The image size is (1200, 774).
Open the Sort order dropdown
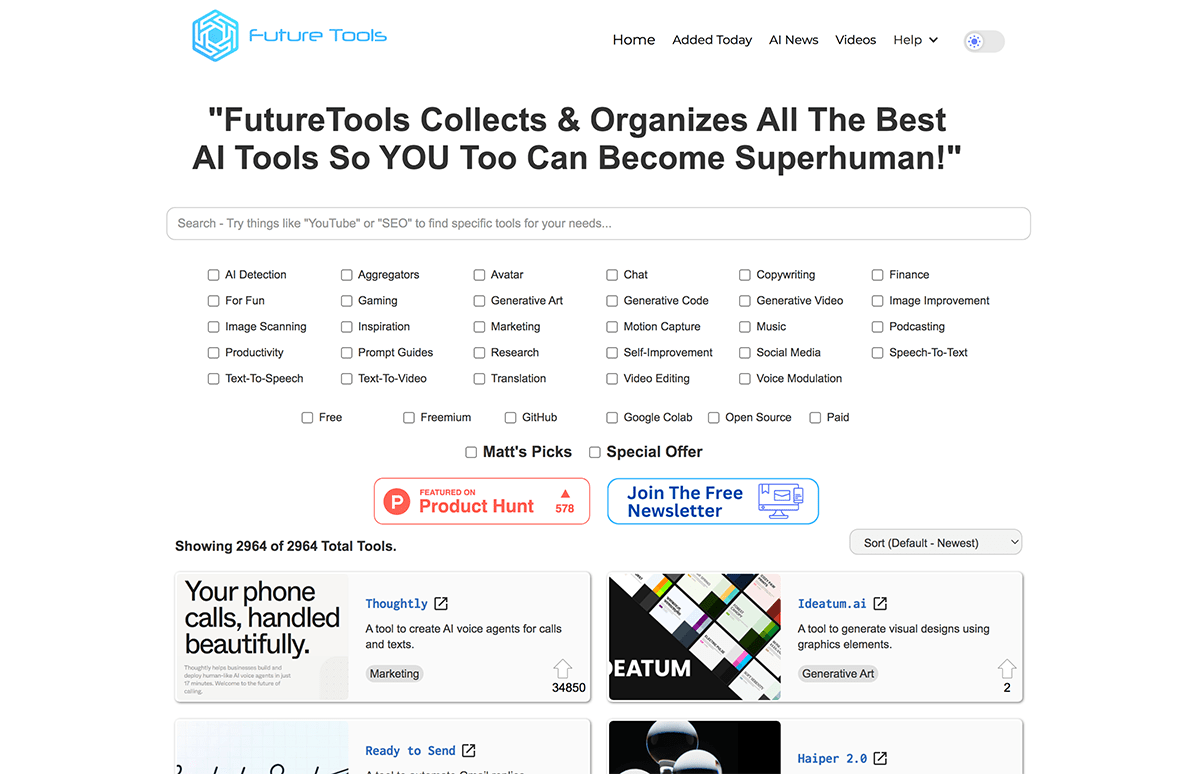click(x=935, y=541)
